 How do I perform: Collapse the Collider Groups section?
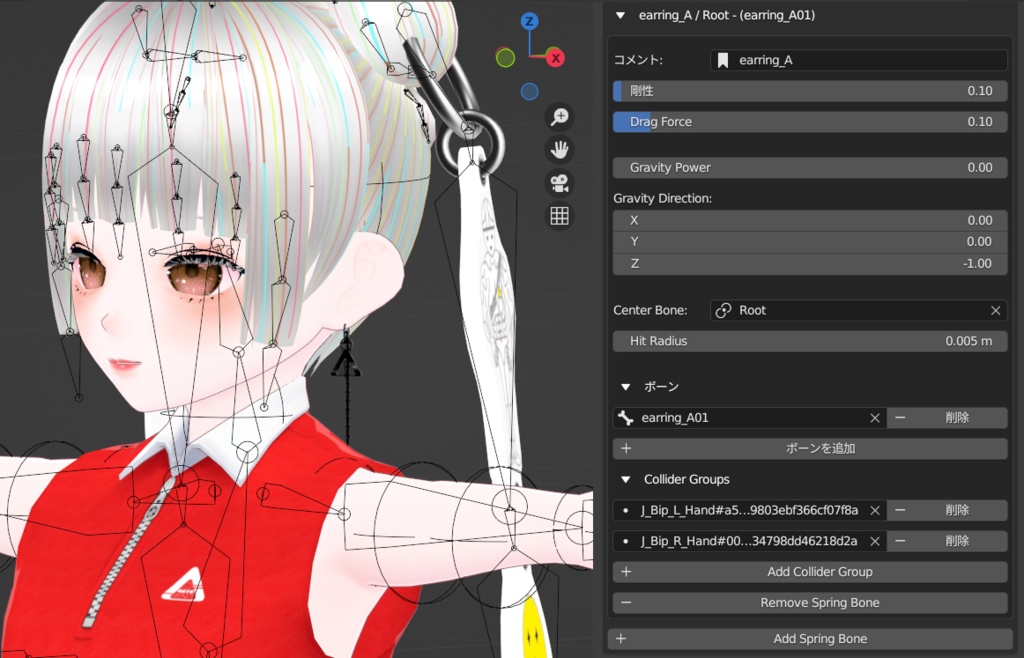tap(626, 479)
